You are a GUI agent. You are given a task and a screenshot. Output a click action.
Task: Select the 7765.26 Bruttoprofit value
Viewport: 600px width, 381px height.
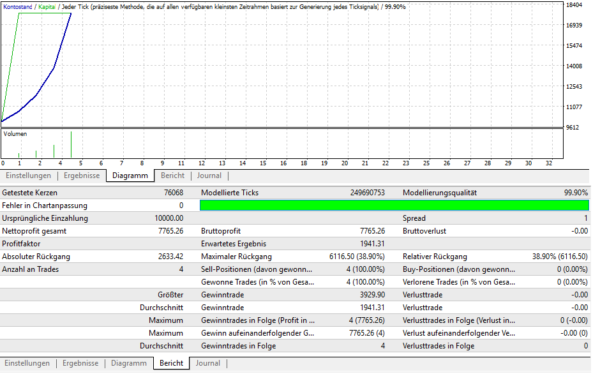pos(372,231)
